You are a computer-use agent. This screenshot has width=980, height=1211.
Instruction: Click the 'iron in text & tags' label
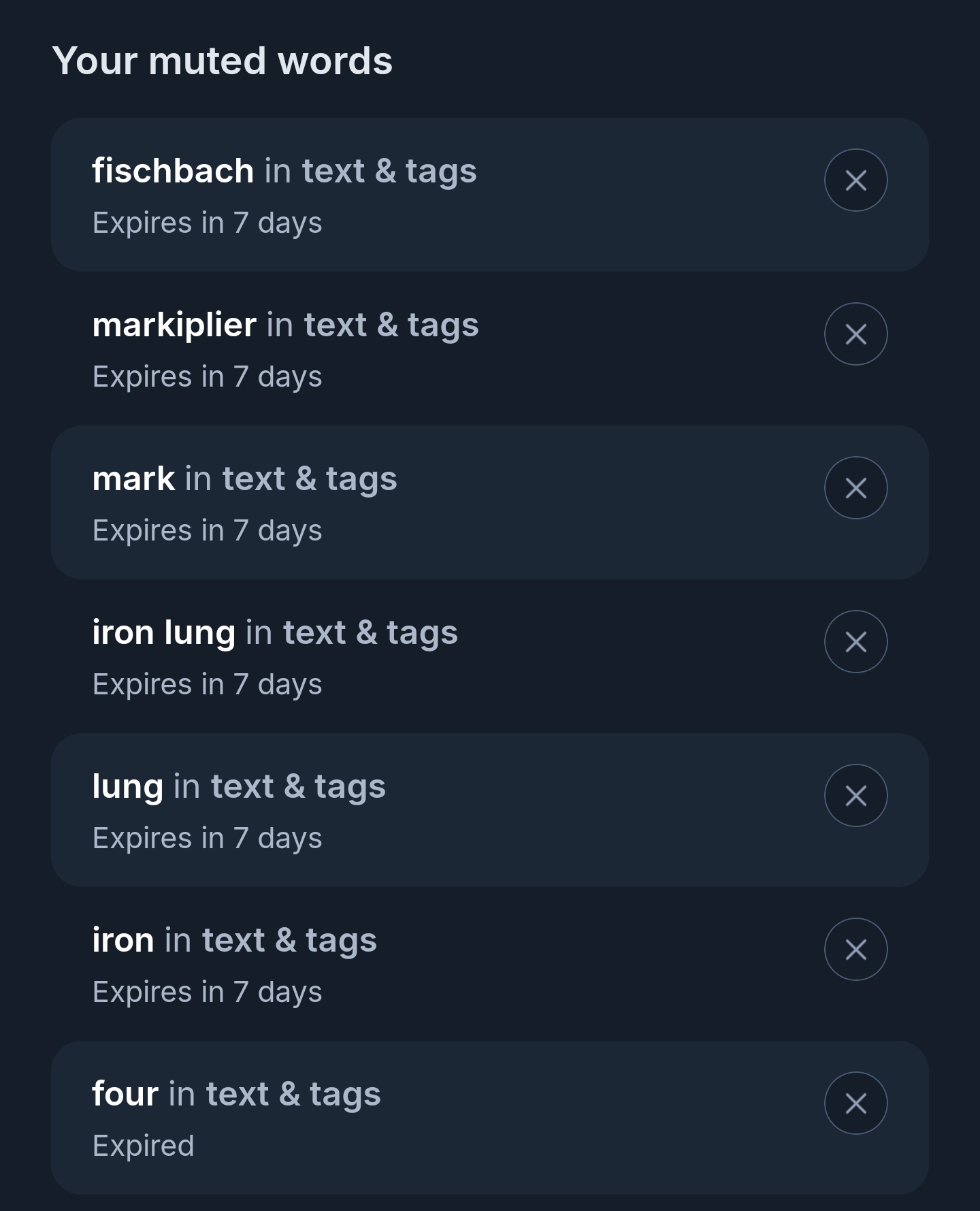click(x=234, y=939)
